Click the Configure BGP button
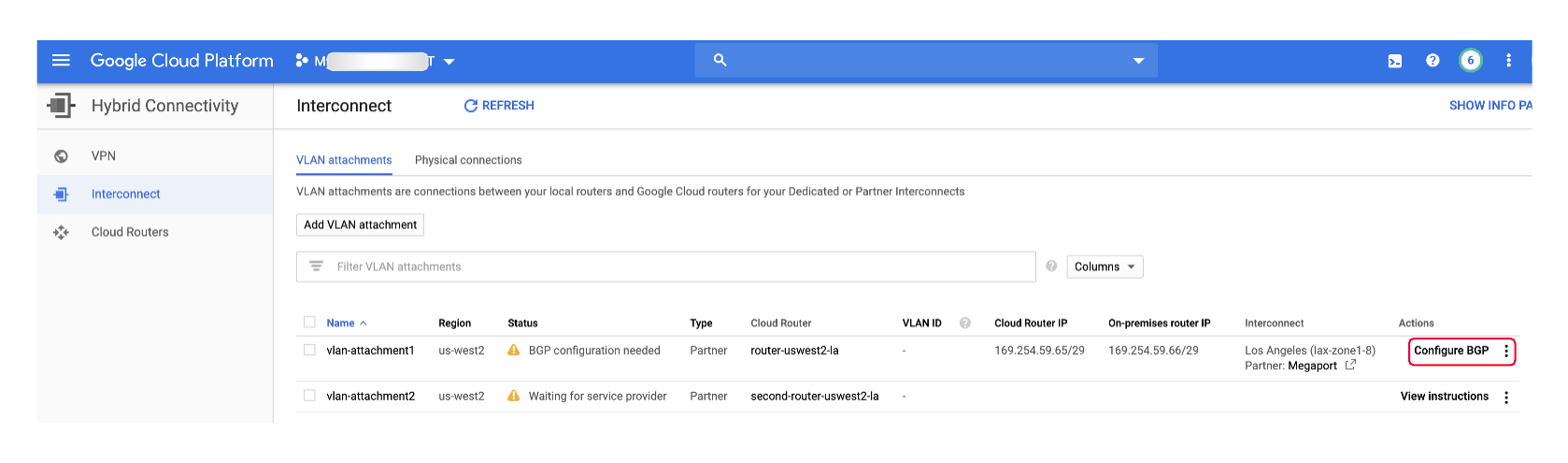 point(1450,351)
